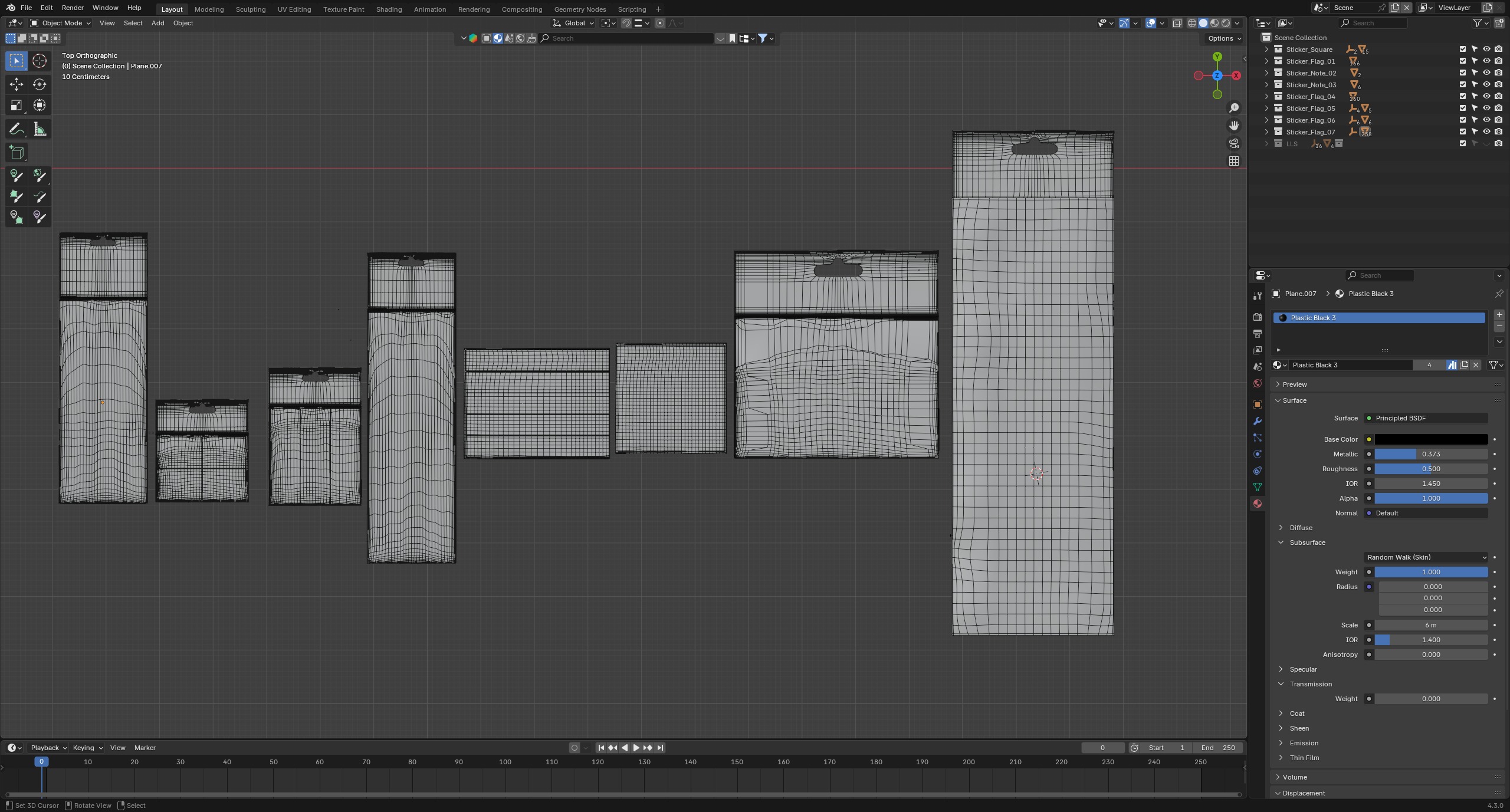
Task: Toggle X-ray display mode
Action: (1177, 23)
